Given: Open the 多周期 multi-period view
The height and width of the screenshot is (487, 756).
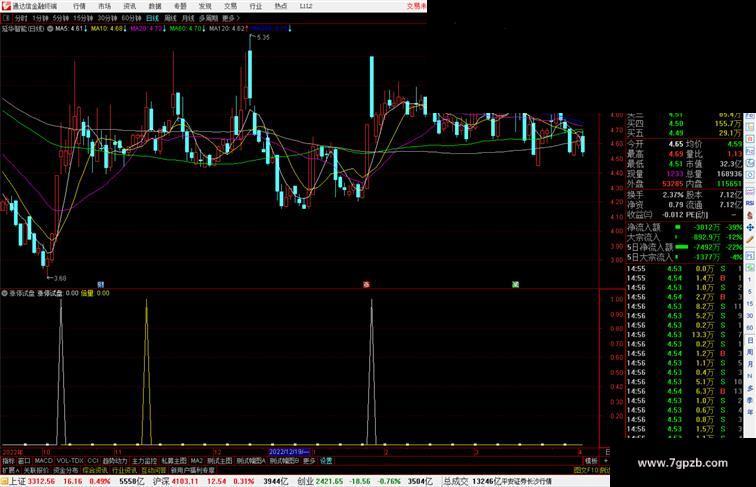Looking at the screenshot, I should (x=208, y=18).
